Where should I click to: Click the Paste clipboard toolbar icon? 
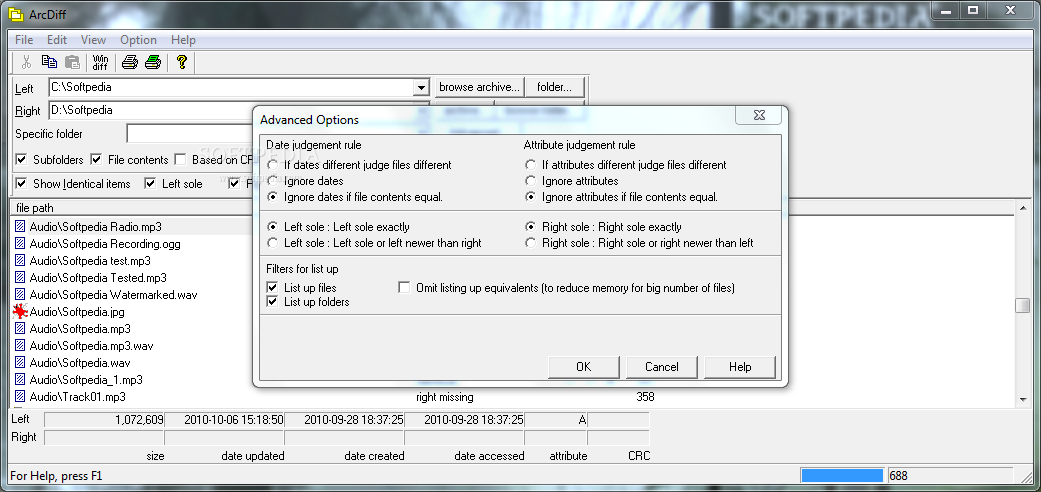(x=72, y=62)
